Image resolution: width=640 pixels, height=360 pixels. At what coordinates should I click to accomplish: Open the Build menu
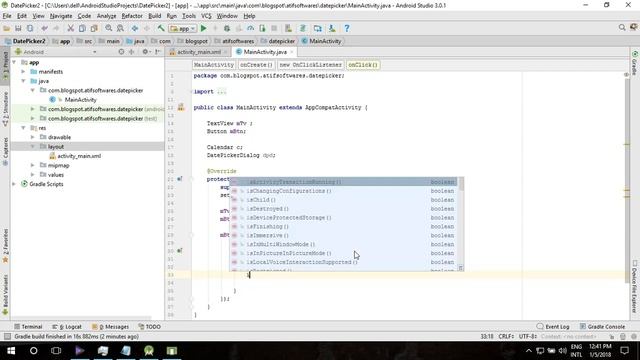tap(154, 16)
